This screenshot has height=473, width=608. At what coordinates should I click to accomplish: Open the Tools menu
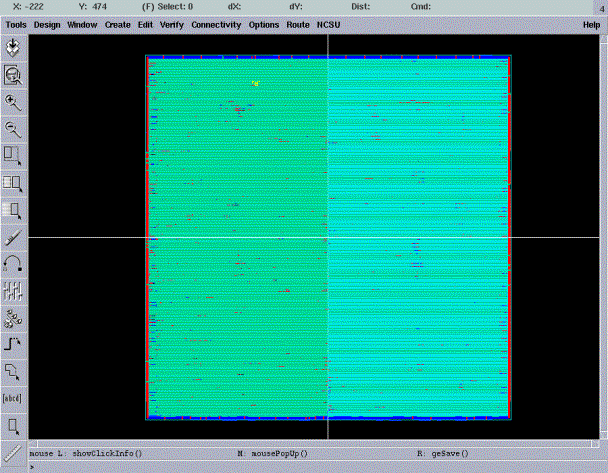[x=16, y=24]
